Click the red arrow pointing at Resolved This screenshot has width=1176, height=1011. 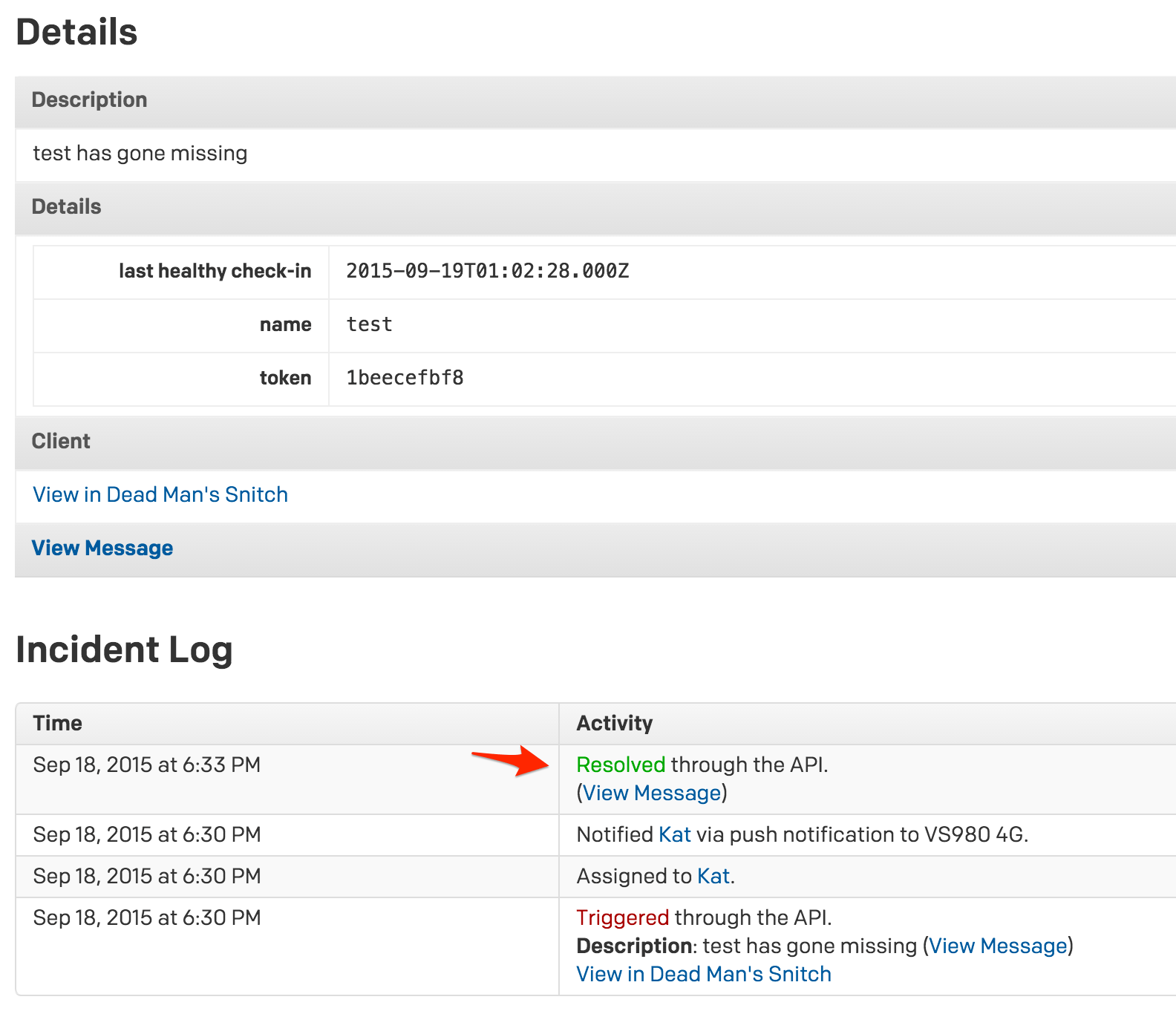[x=512, y=761]
